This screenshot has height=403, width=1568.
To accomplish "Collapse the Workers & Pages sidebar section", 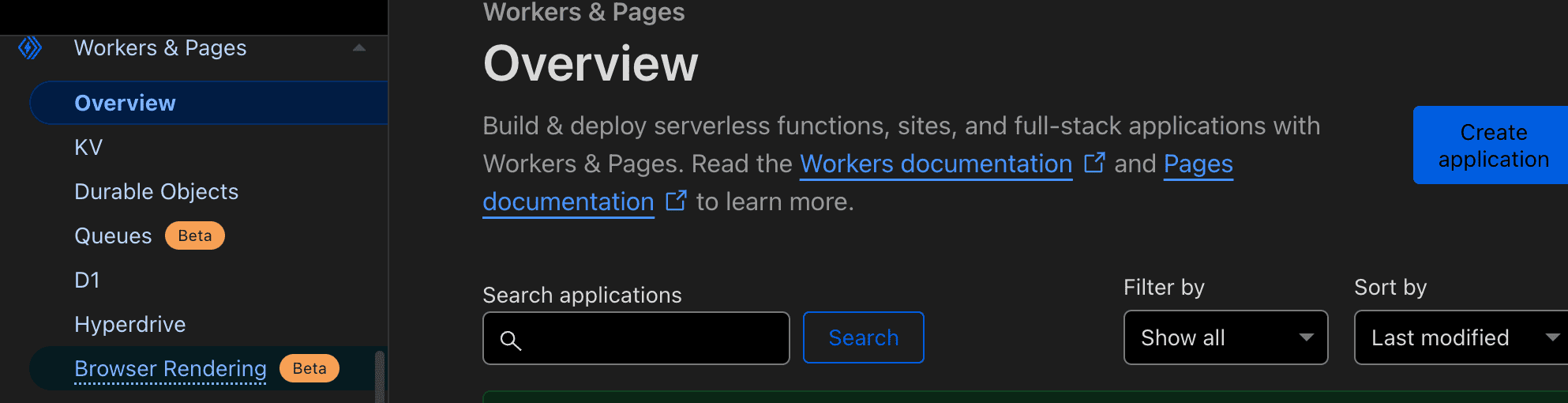I will [x=359, y=48].
